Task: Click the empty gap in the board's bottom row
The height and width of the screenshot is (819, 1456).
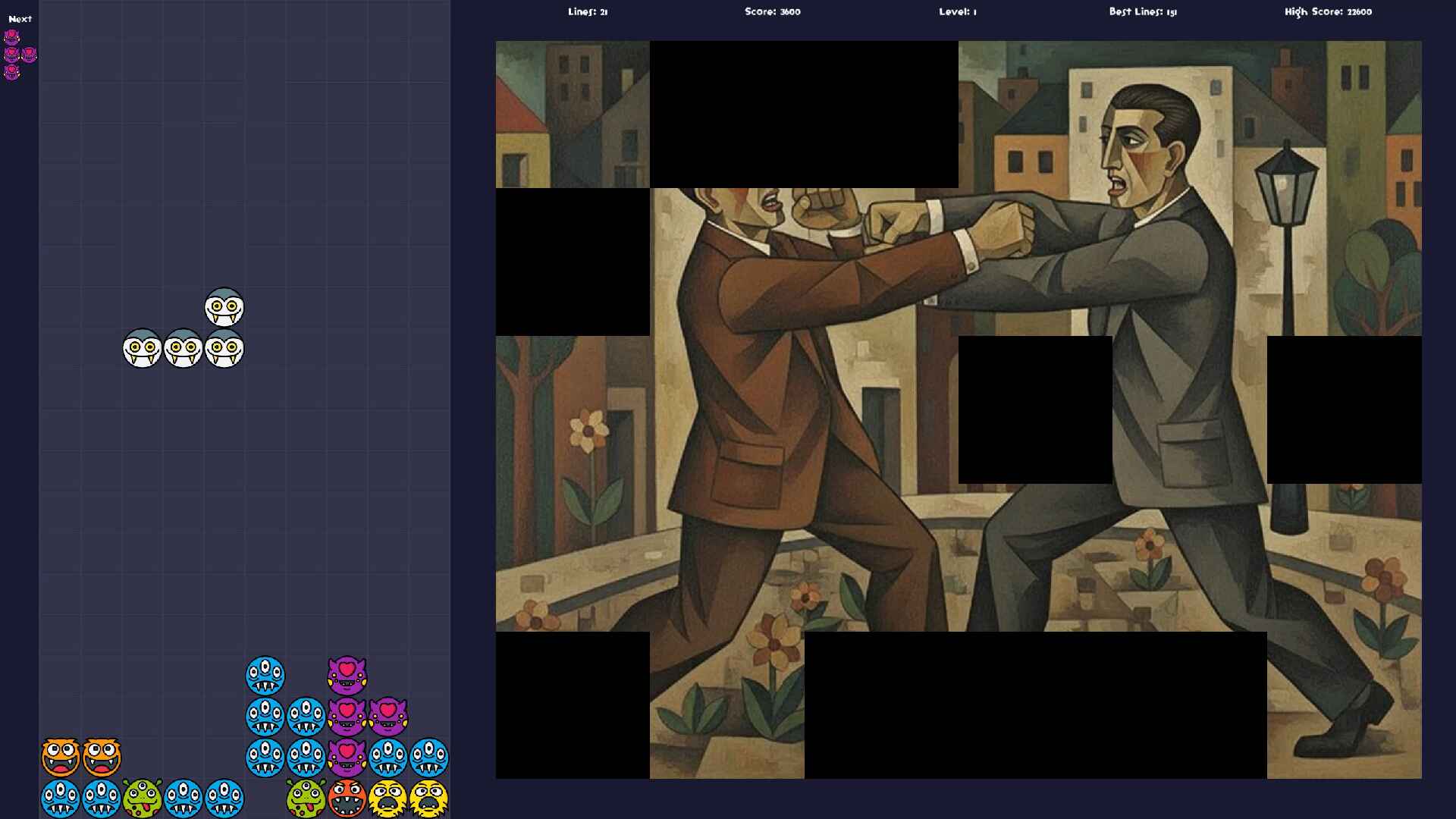Action: (x=265, y=798)
